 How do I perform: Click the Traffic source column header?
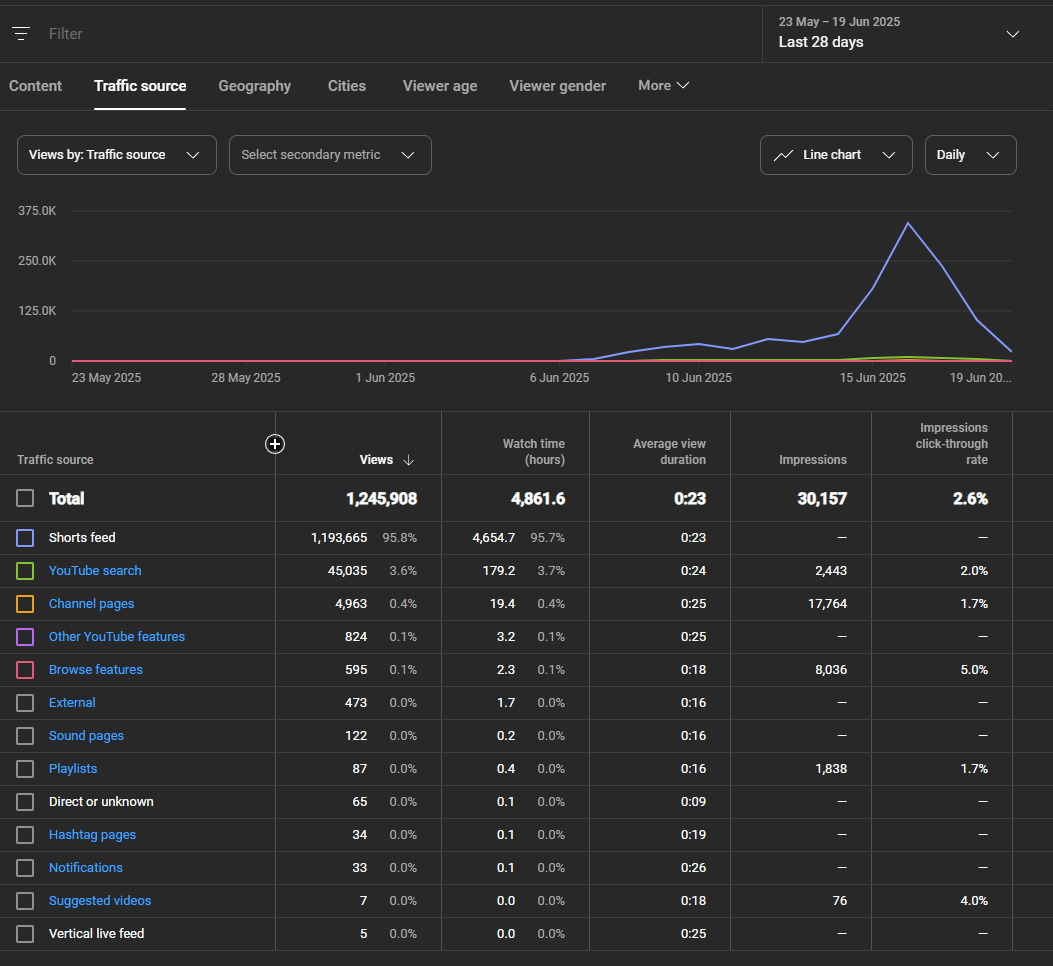(x=55, y=460)
